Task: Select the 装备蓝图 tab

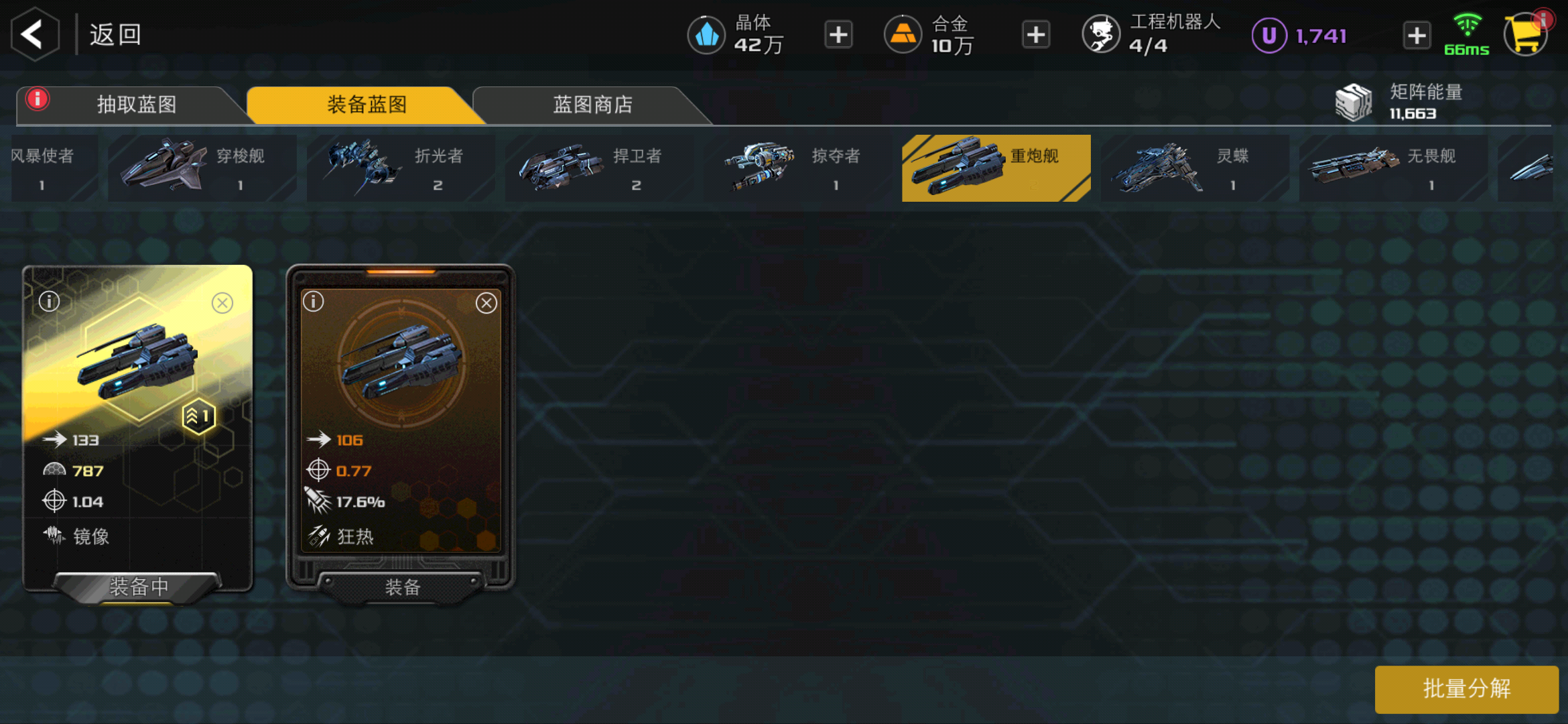Action: click(366, 105)
